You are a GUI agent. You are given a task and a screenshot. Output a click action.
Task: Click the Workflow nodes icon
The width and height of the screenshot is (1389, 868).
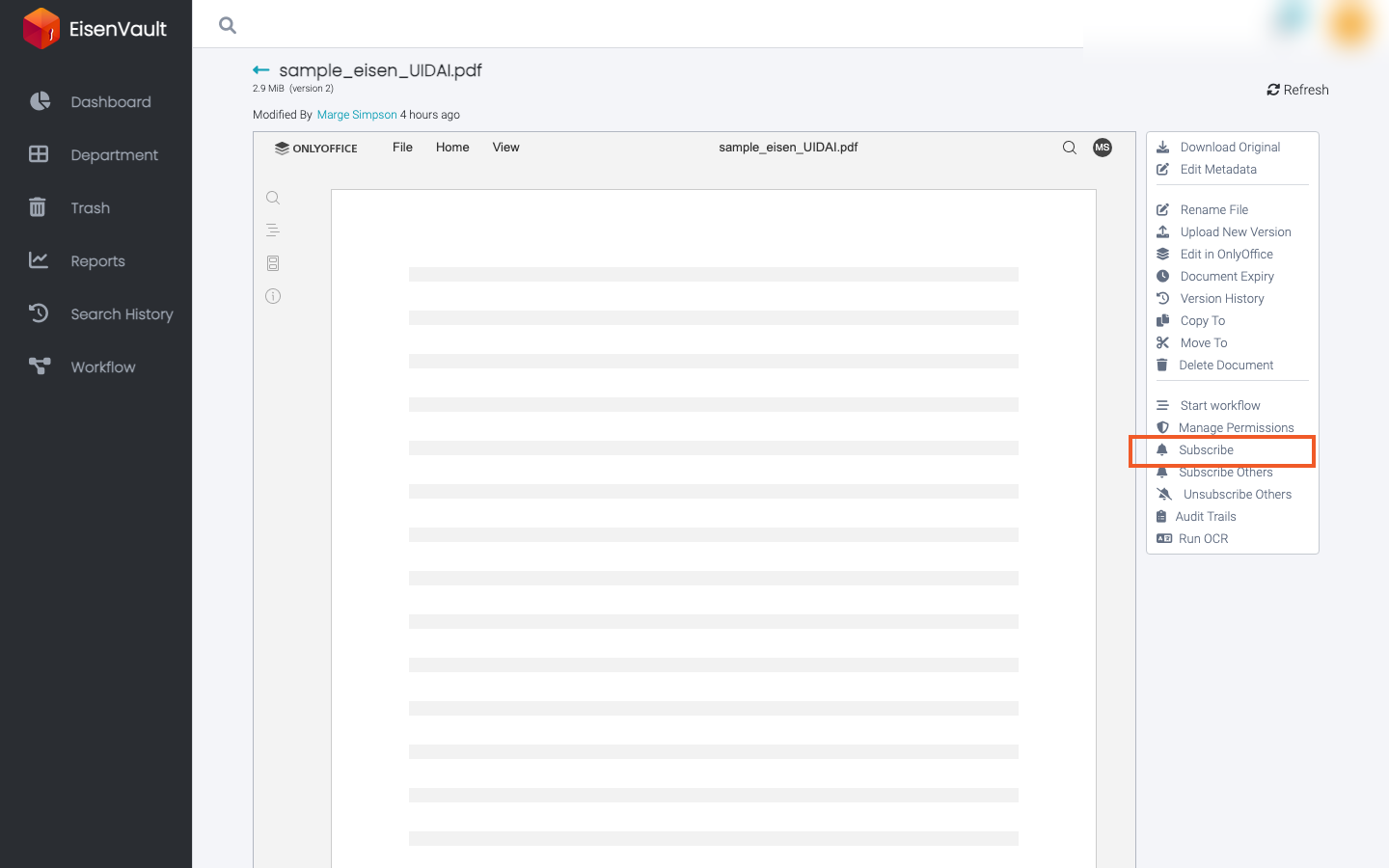40,366
